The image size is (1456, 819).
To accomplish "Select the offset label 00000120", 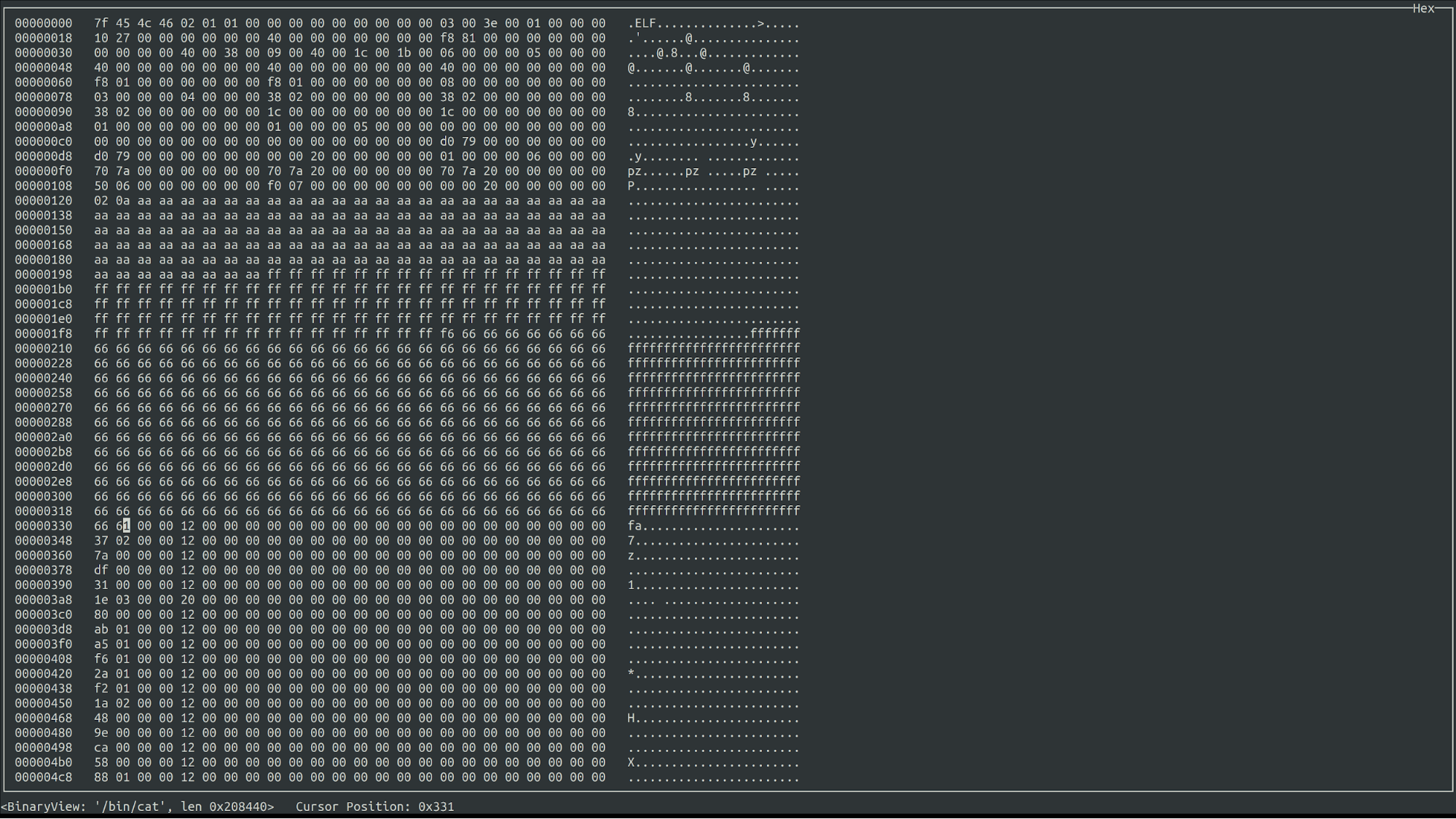I will tap(43, 200).
